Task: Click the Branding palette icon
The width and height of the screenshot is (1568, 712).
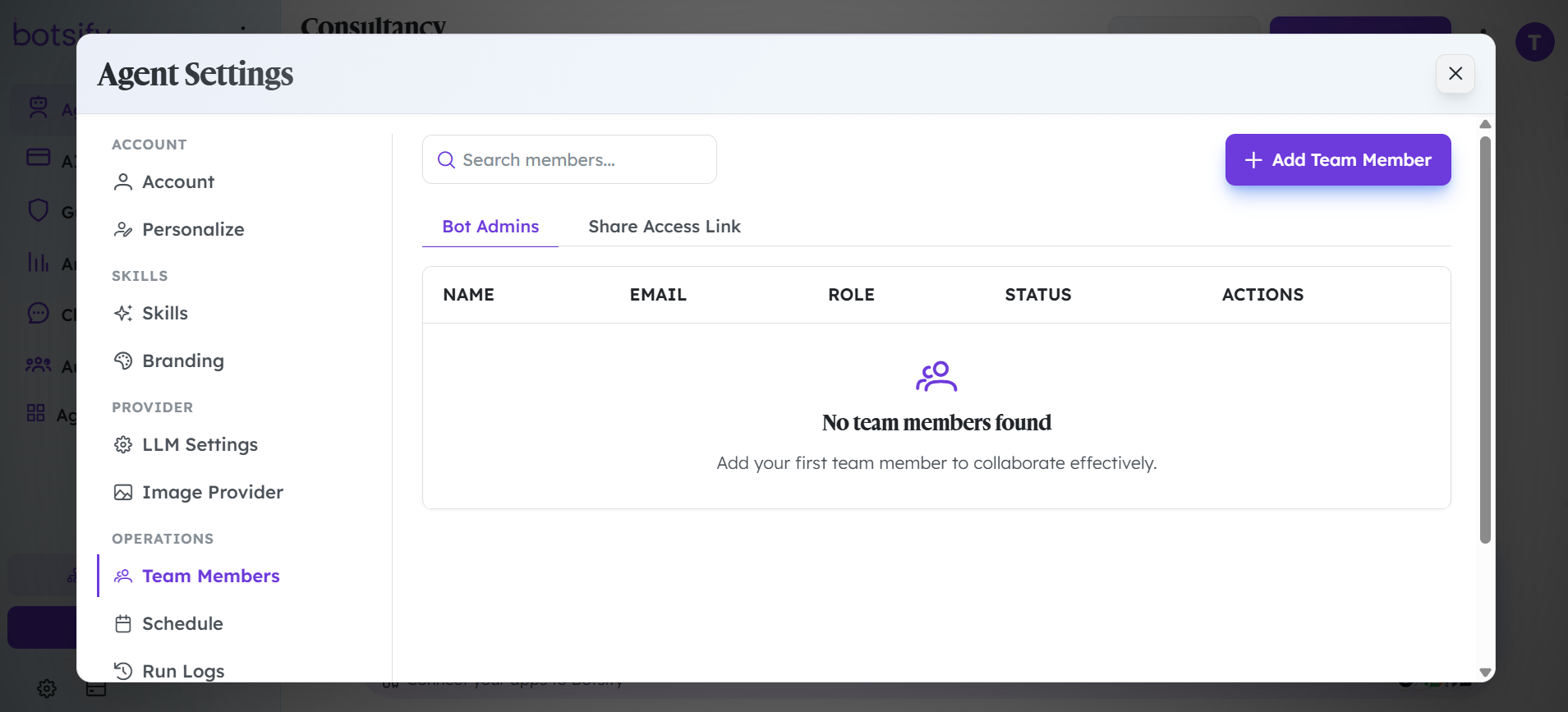Action: click(123, 361)
